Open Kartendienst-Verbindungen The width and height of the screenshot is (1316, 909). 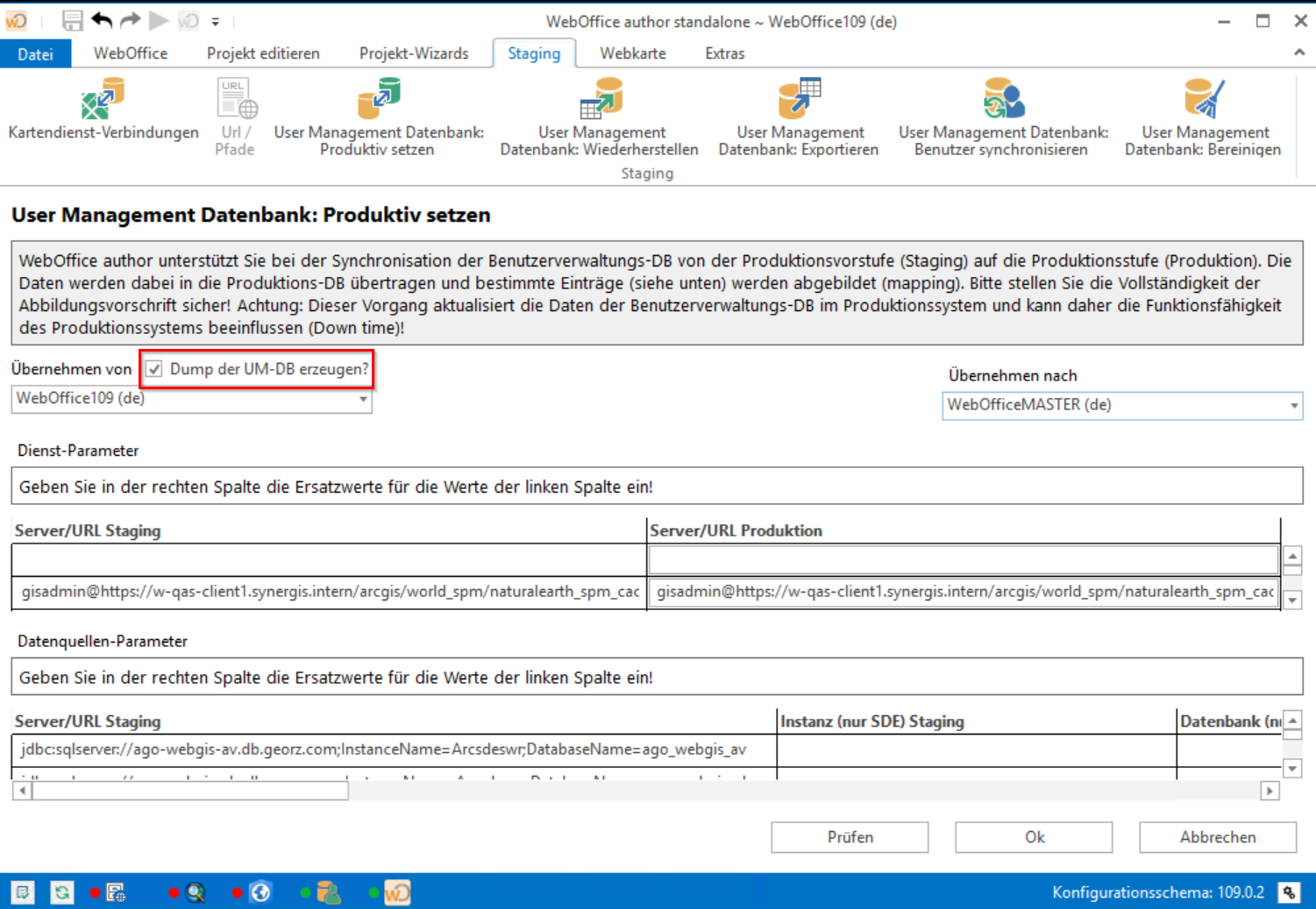click(102, 114)
